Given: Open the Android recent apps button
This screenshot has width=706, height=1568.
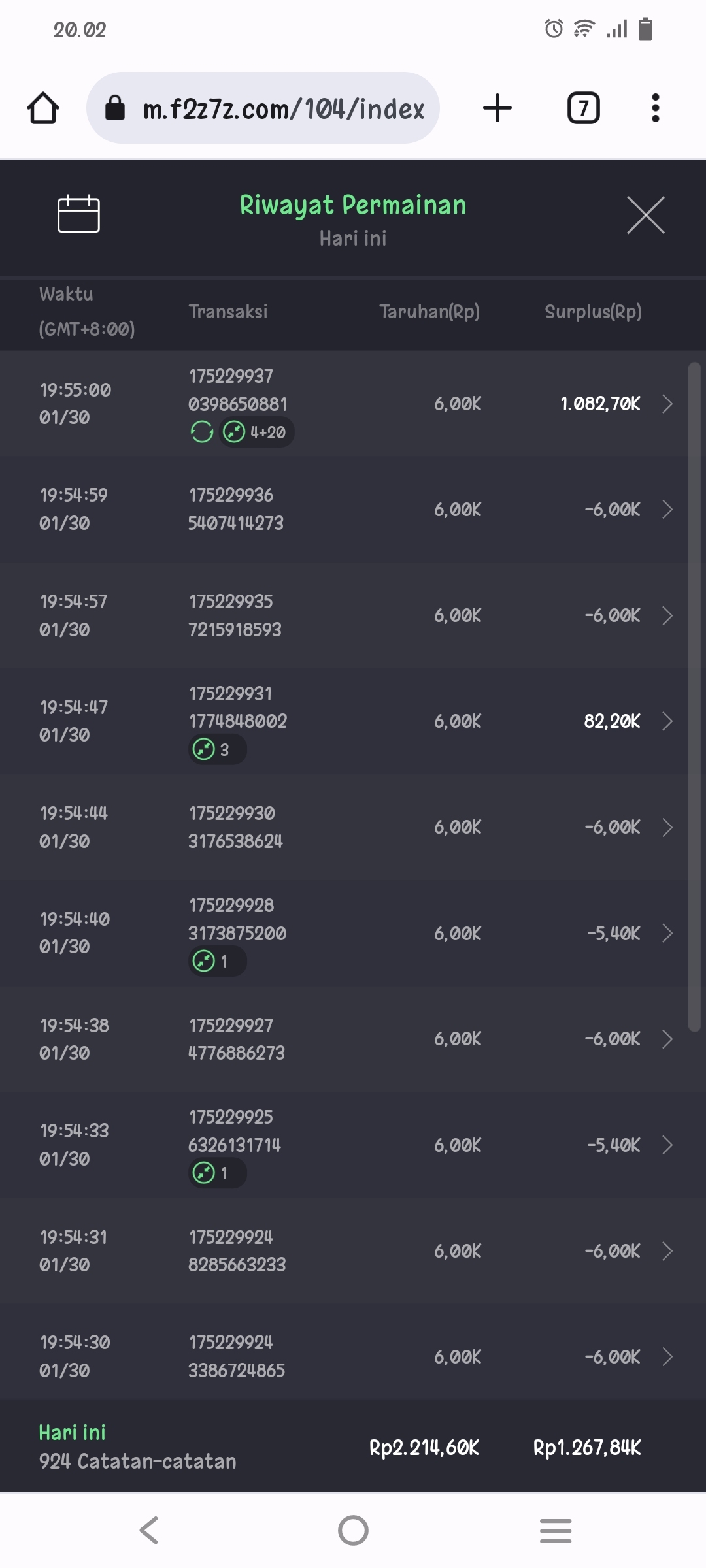Looking at the screenshot, I should (x=556, y=1530).
